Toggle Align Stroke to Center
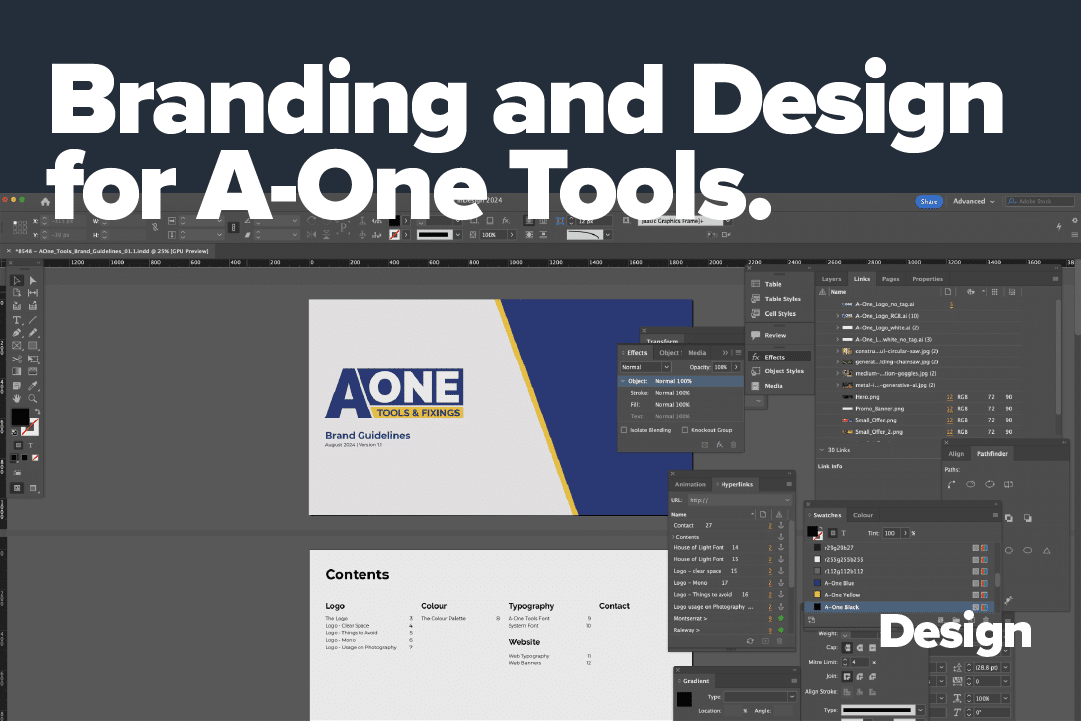The image size is (1081, 721). (860, 691)
